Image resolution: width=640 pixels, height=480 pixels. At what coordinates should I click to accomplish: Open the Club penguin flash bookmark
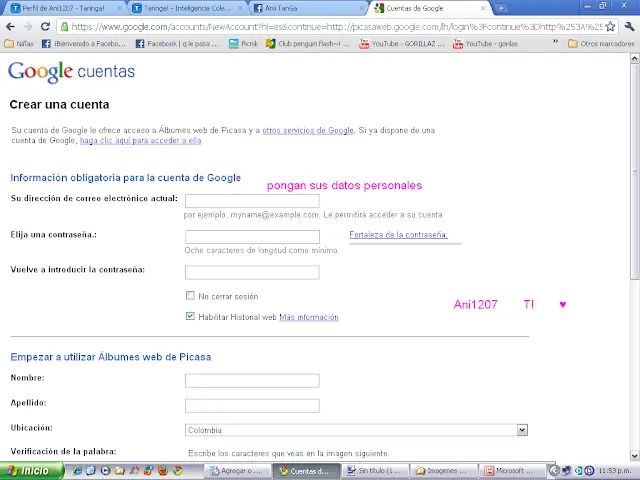click(x=308, y=43)
